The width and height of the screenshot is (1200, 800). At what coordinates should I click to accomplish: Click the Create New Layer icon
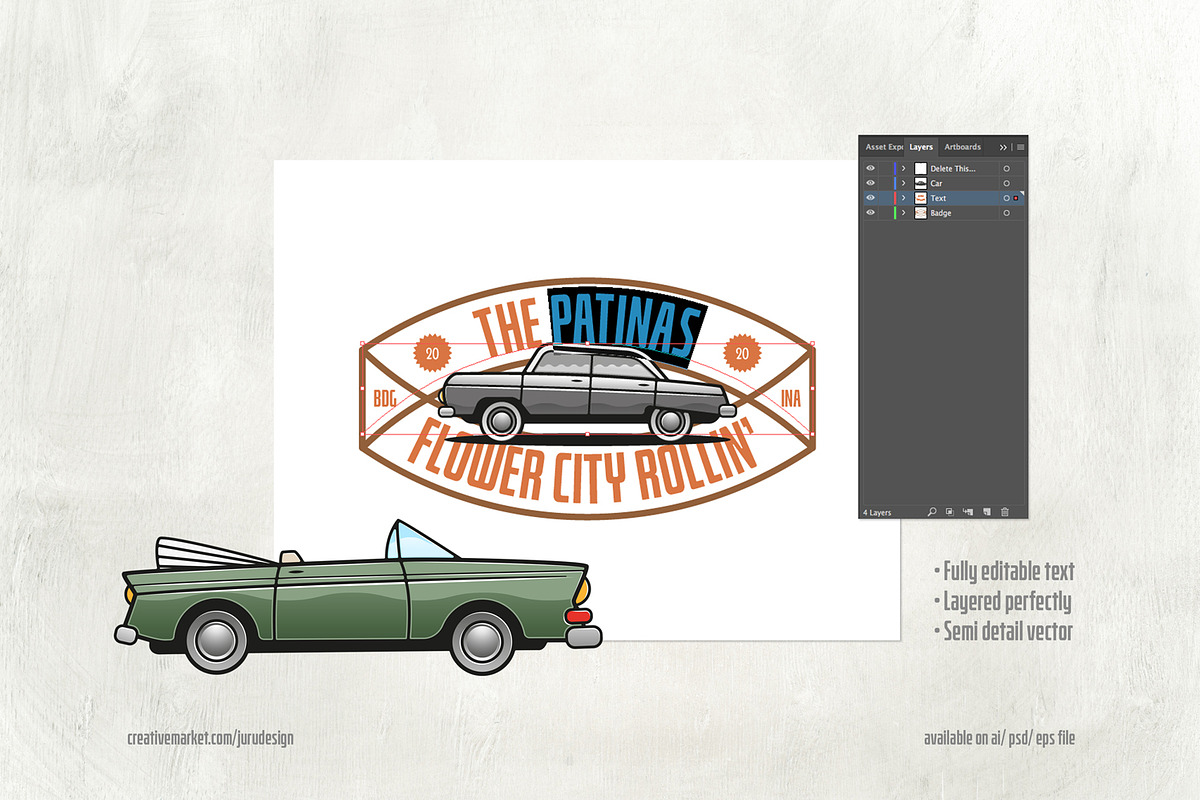(x=987, y=512)
